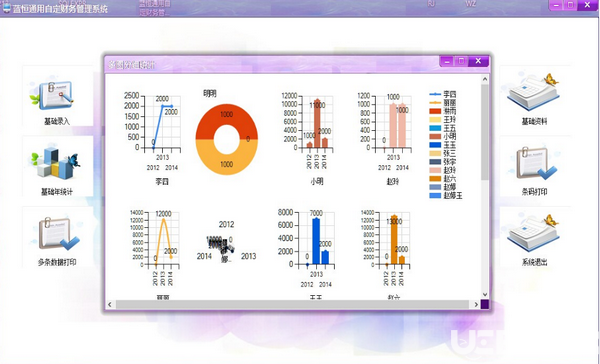600x364 pixels.
Task: Click the horizontal scrollbar right arrow
Action: click(x=476, y=305)
